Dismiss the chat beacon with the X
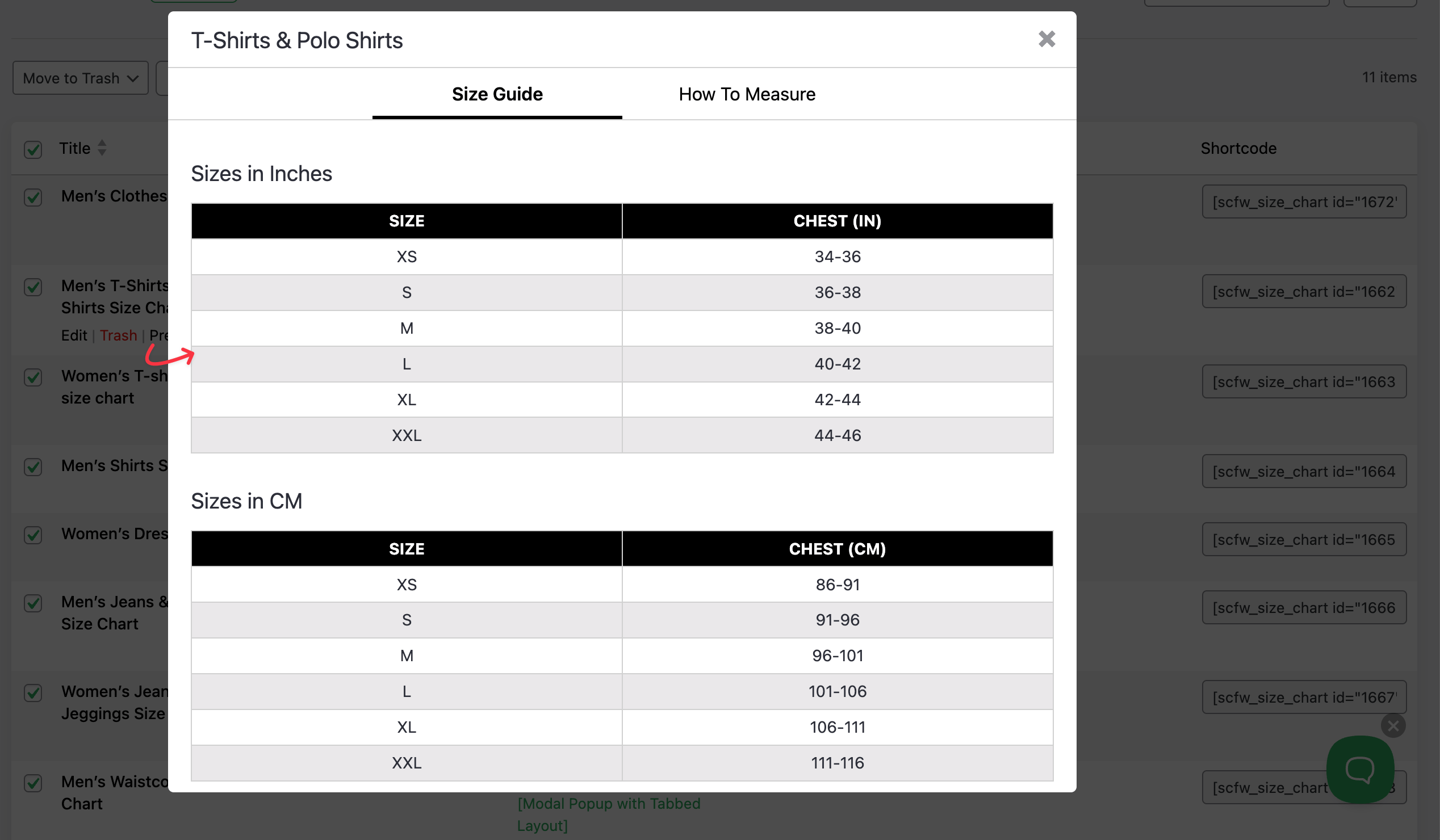The width and height of the screenshot is (1440, 840). click(x=1393, y=726)
